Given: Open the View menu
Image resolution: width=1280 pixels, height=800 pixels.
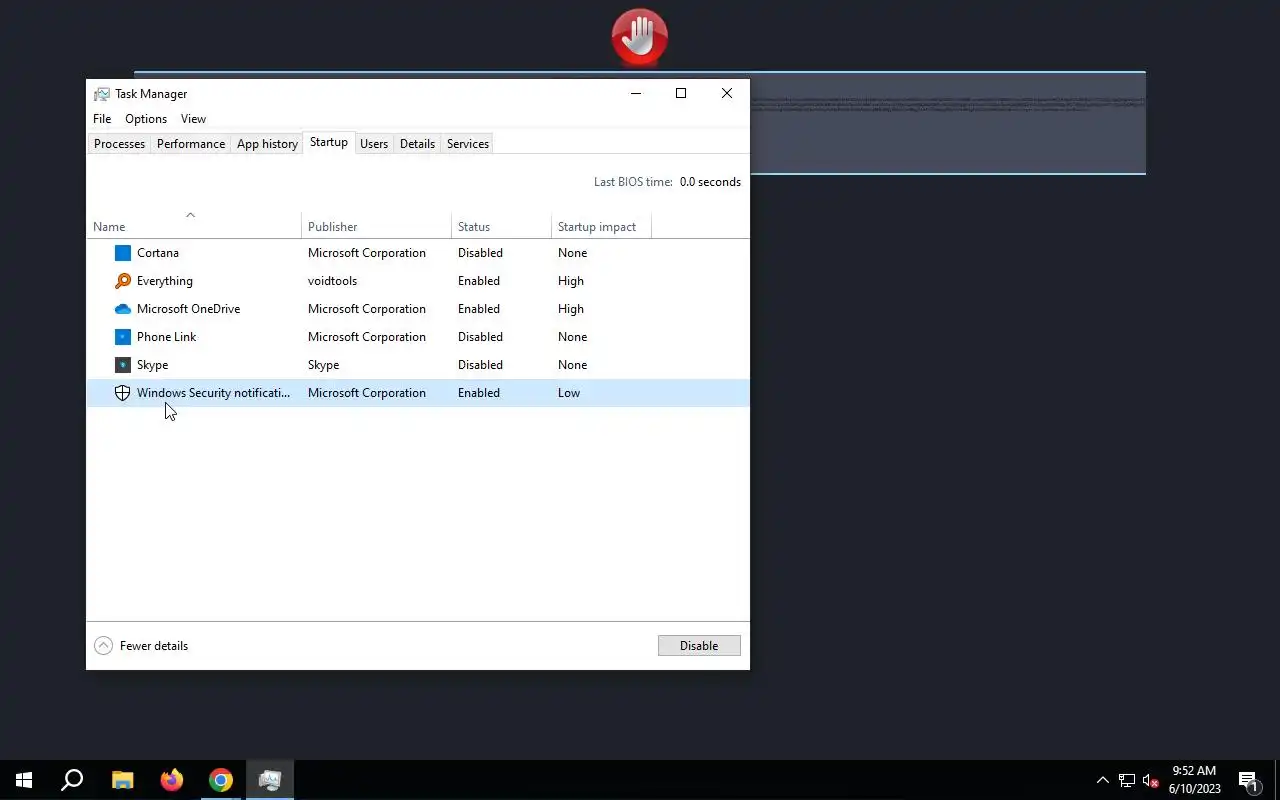Looking at the screenshot, I should tap(193, 119).
